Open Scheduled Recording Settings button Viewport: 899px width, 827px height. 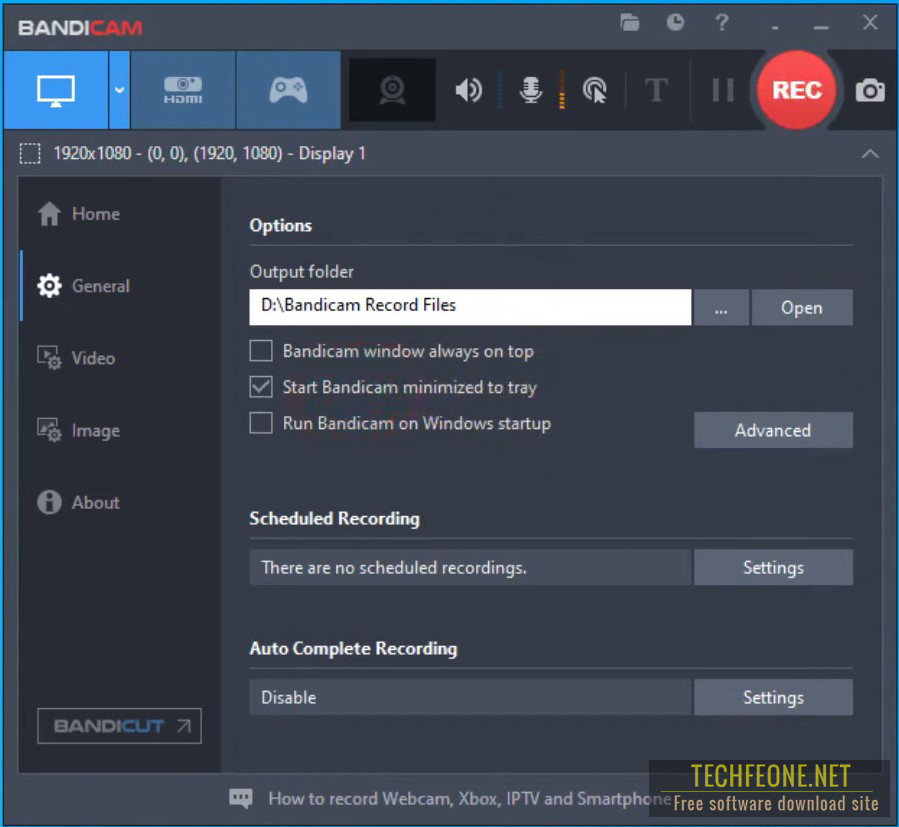[773, 567]
